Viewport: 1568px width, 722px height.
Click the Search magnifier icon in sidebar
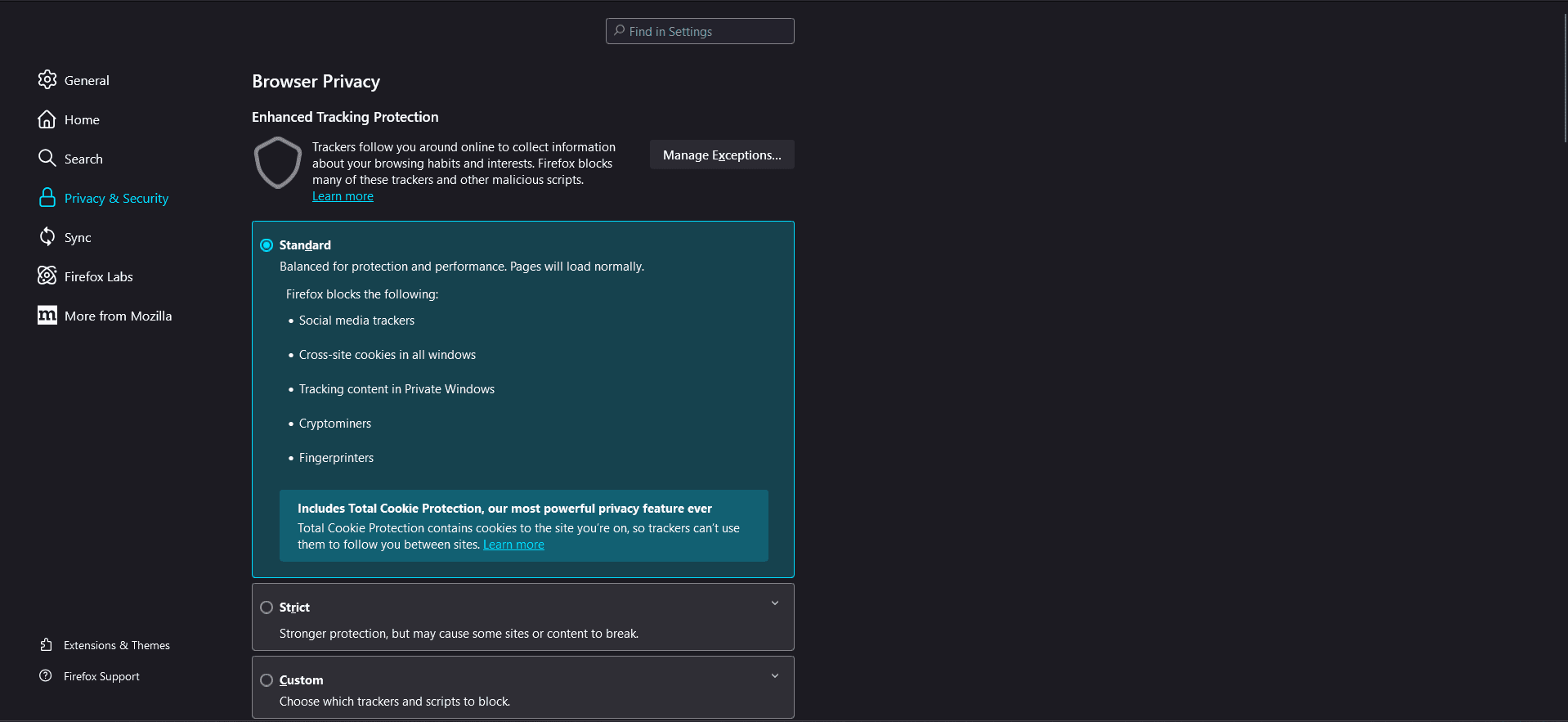pos(47,158)
